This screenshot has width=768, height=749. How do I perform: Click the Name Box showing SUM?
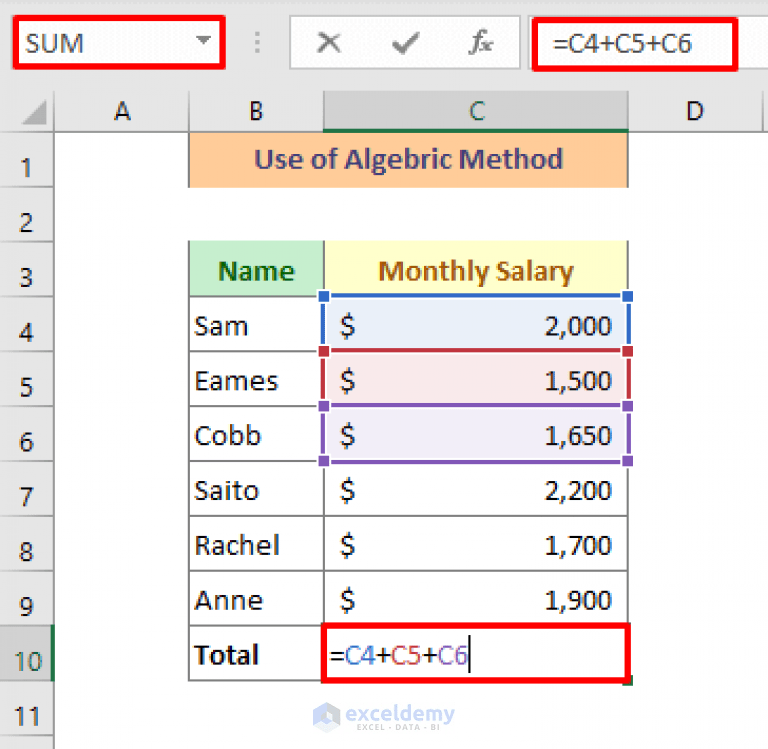[x=119, y=43]
